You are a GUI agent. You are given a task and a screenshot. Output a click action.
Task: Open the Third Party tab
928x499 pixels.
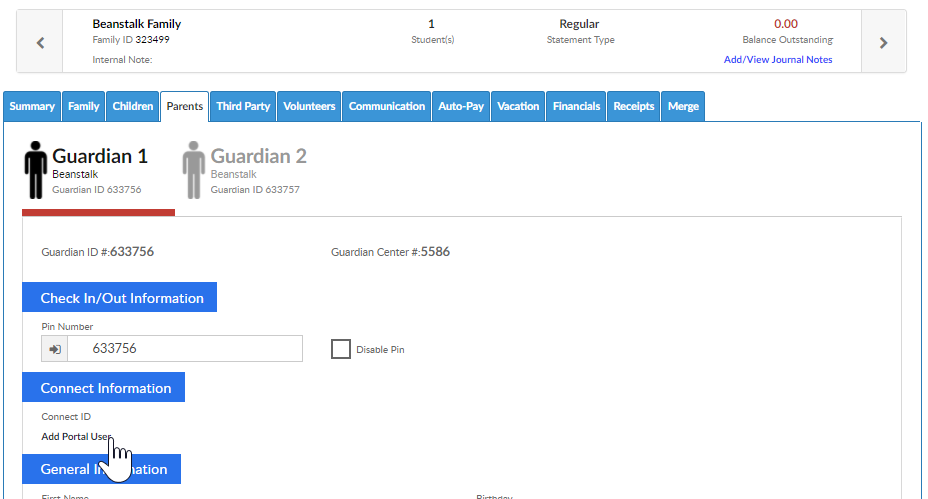[243, 107]
